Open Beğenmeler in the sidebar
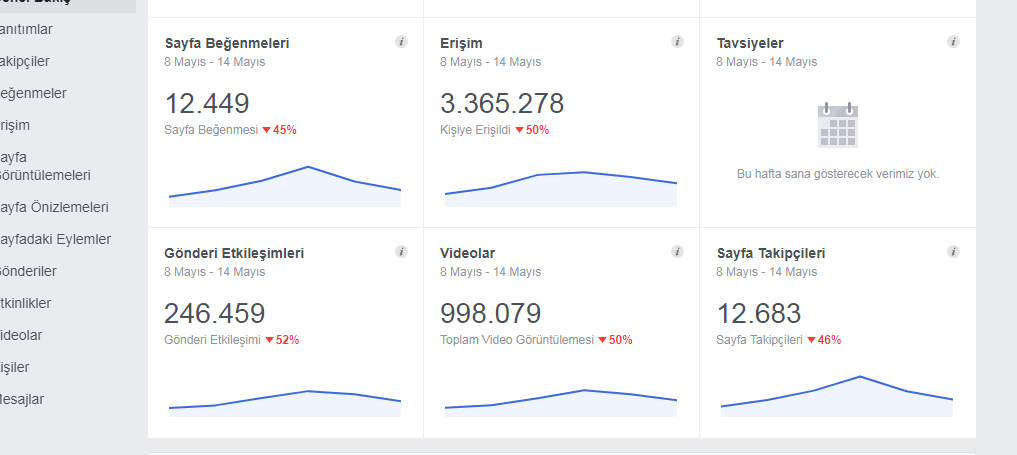This screenshot has height=455, width=1017. 33,93
